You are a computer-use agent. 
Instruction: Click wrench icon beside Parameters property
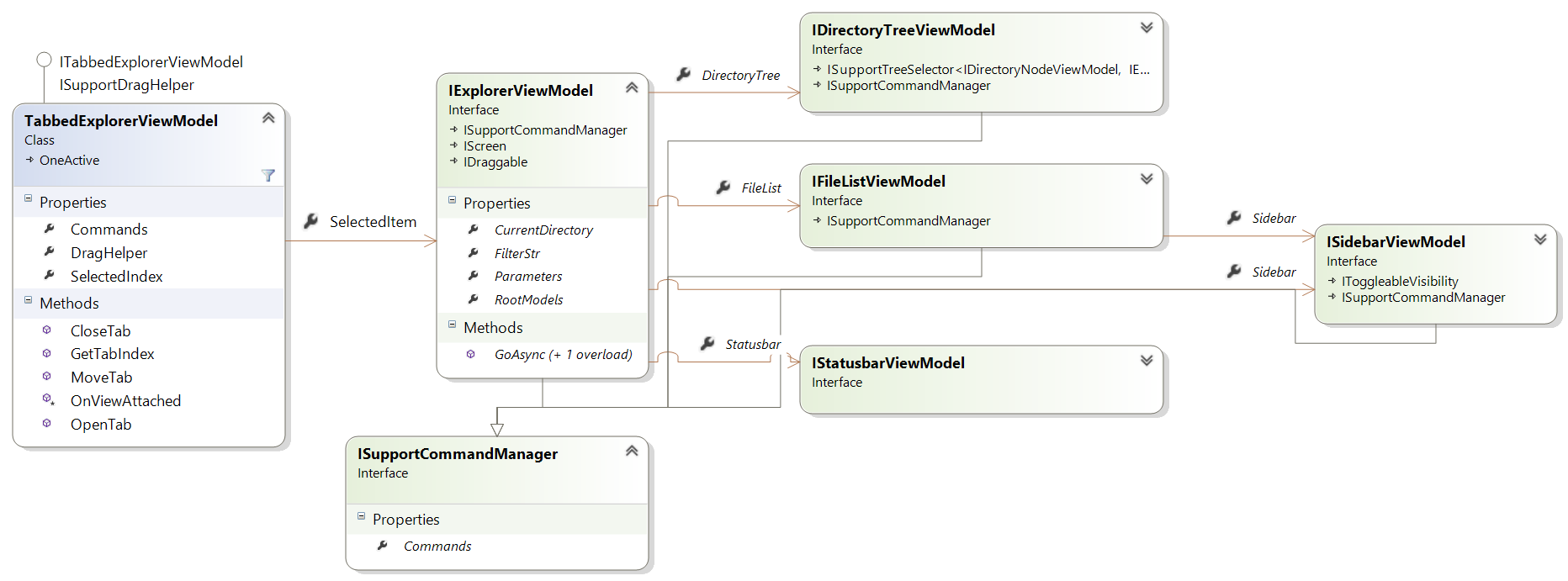(473, 275)
